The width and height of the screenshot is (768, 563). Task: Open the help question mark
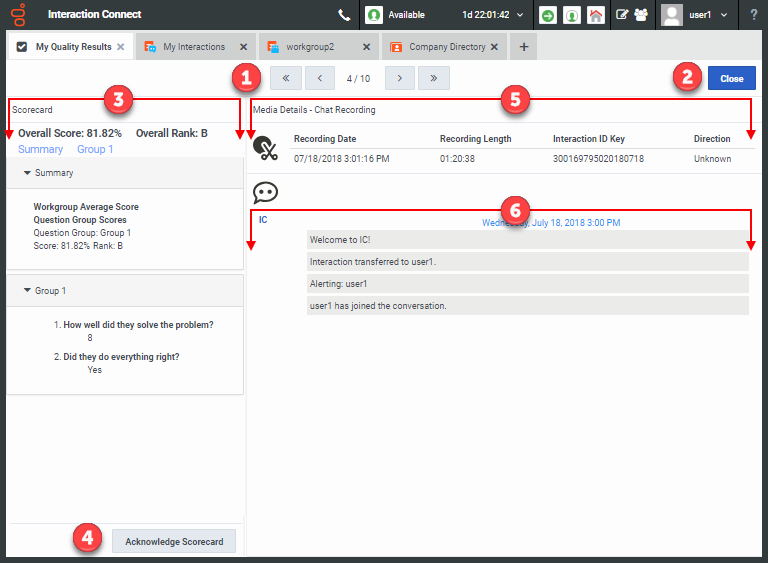click(753, 15)
